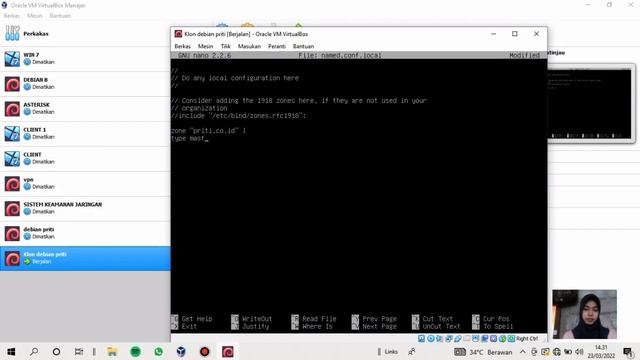This screenshot has height=360, width=640.
Task: Select the vpn virtual machine
Action: [x=85, y=183]
